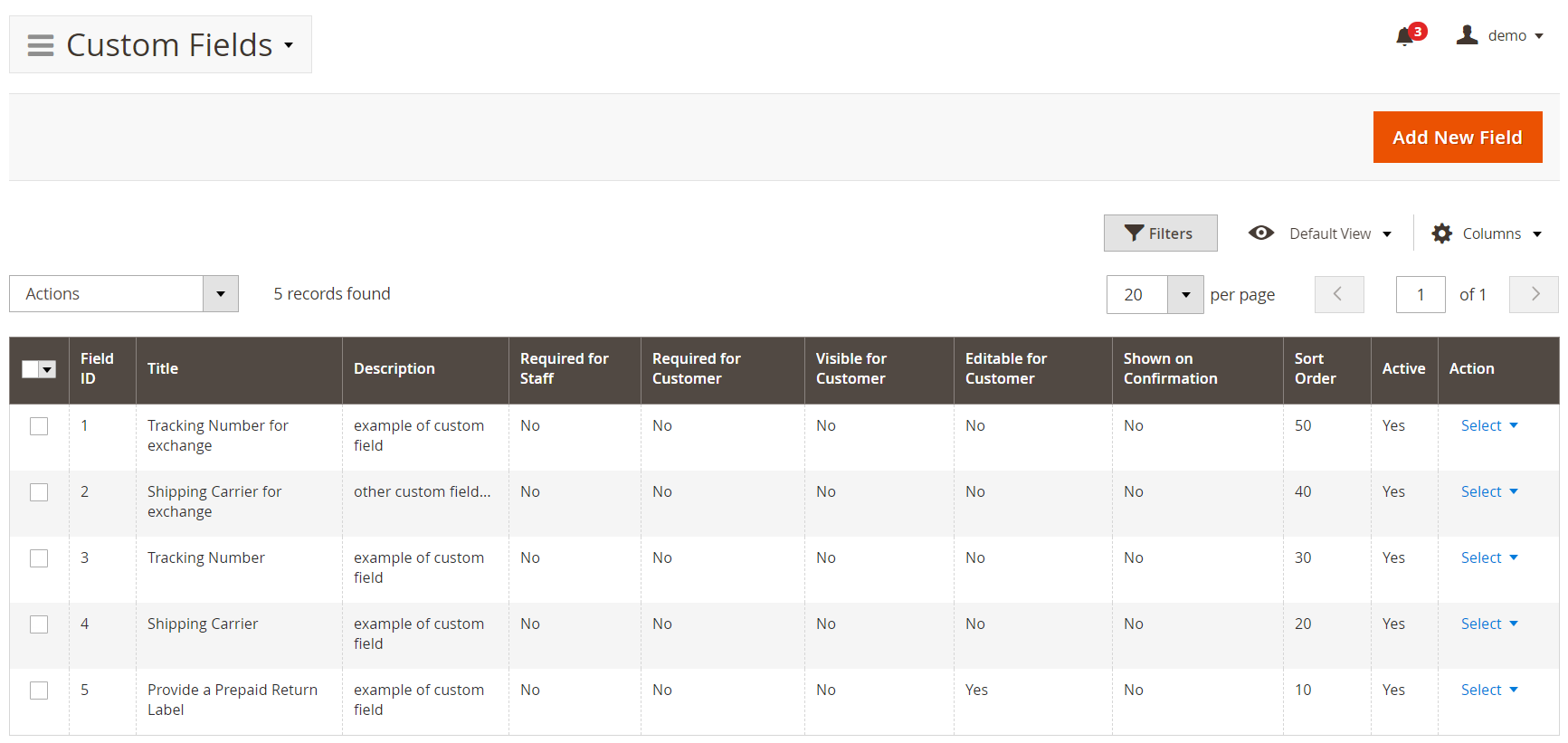Click the notifications bell icon
Image resolution: width=1568 pixels, height=743 pixels.
[x=1404, y=36]
